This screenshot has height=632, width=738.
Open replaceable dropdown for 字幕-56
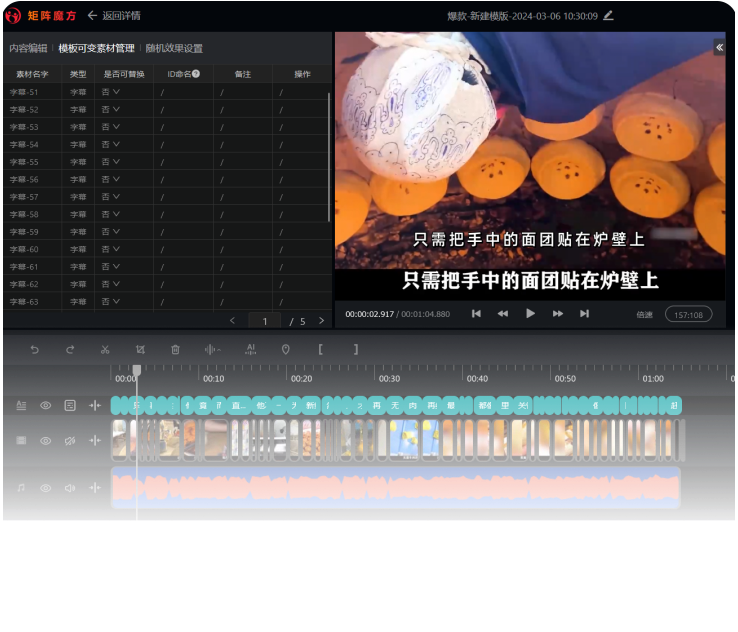click(111, 179)
